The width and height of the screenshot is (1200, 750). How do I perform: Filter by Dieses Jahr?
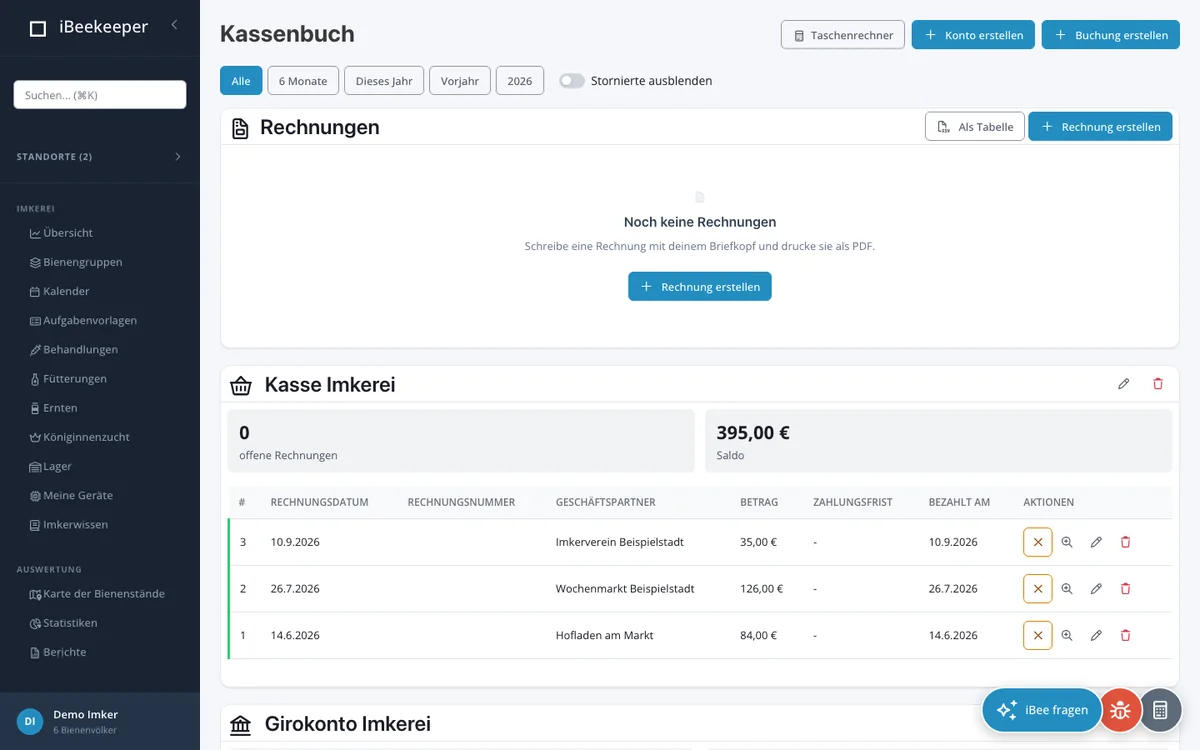pyautogui.click(x=384, y=81)
